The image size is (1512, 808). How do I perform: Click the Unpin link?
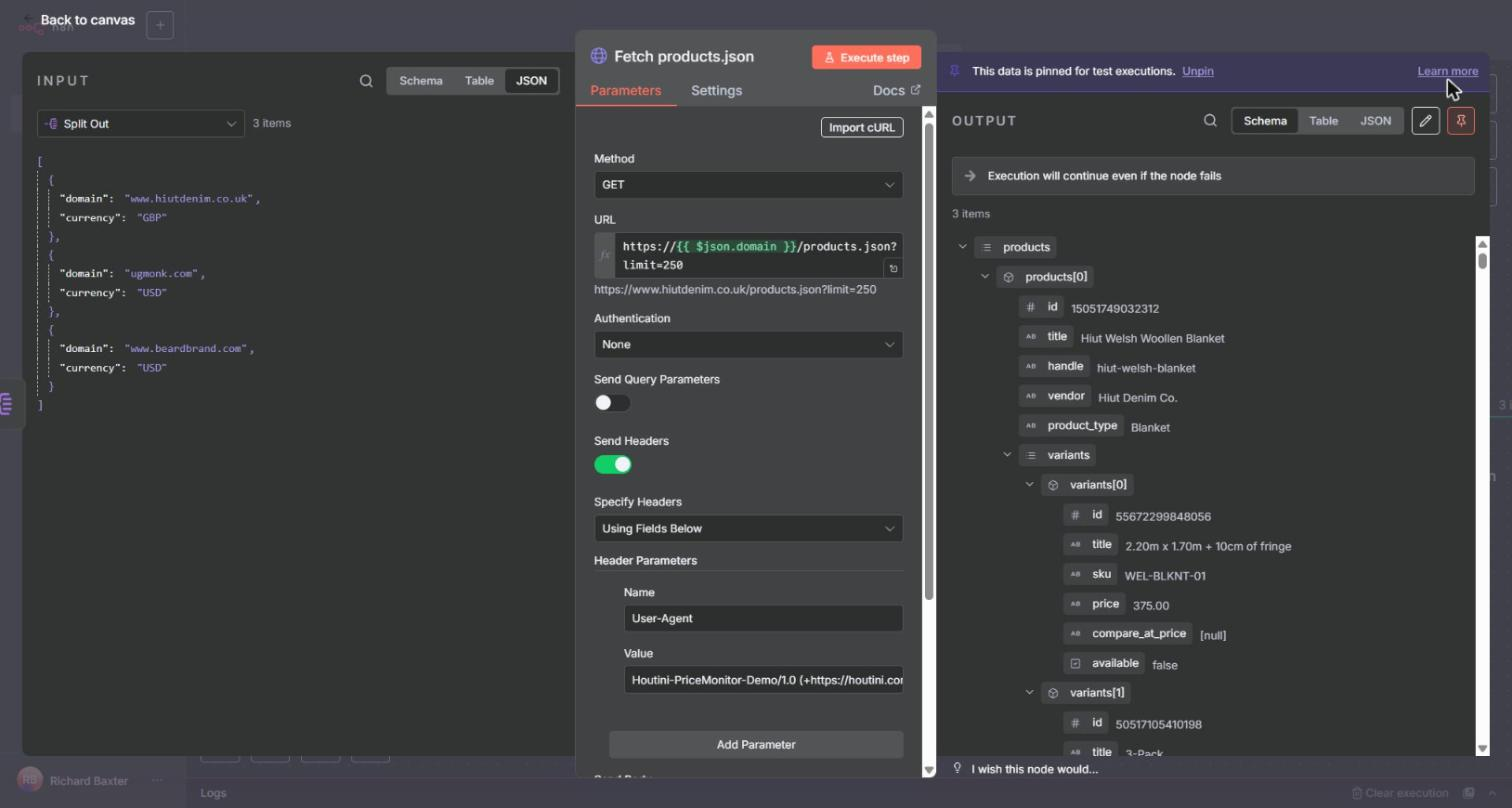(x=1198, y=71)
